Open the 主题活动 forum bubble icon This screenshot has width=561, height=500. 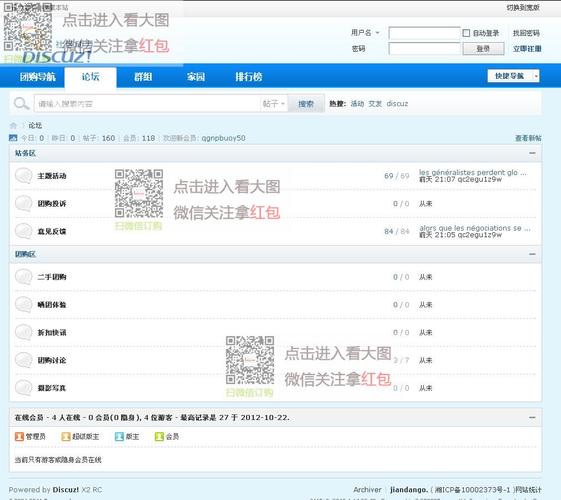[24, 176]
